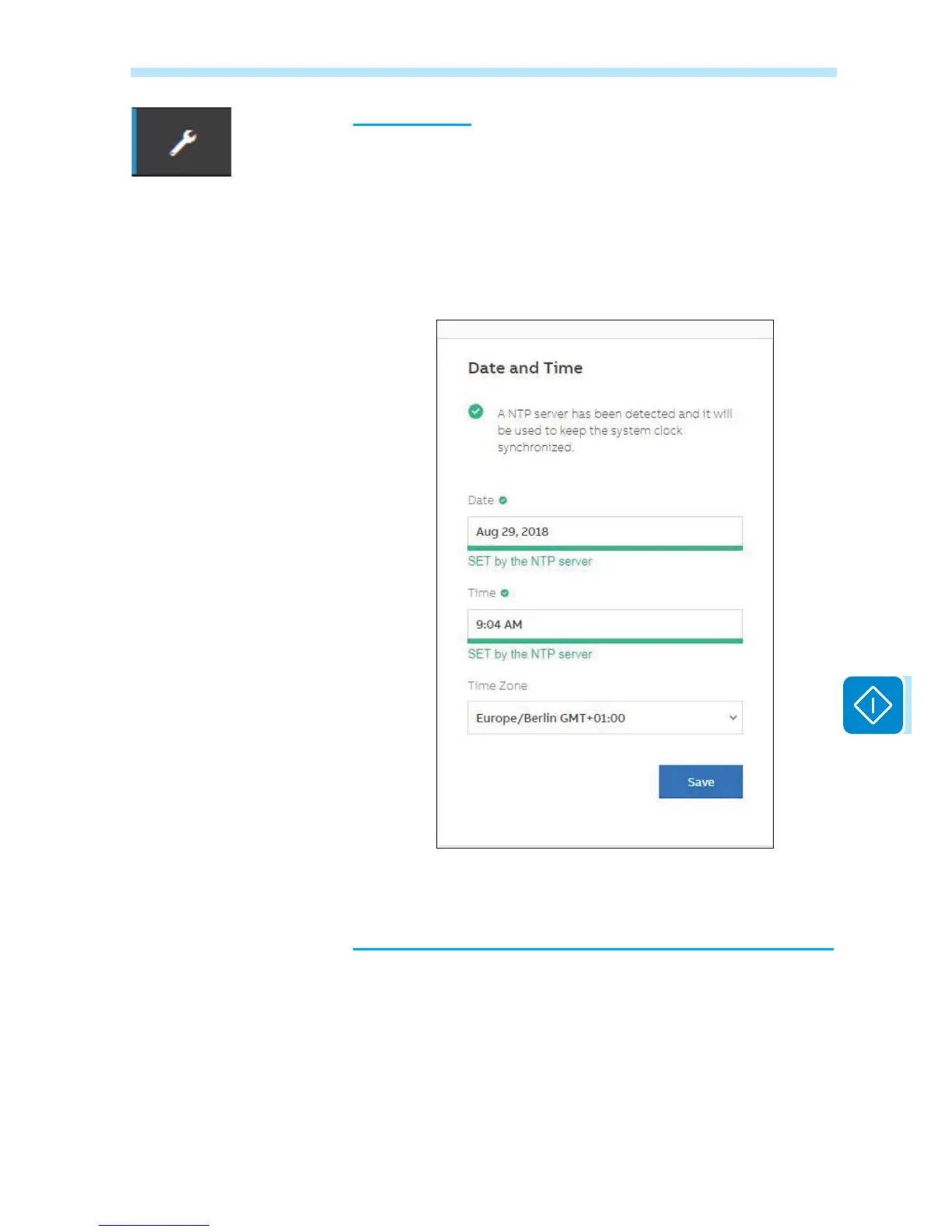Click the Date and Time heading
Image resolution: width=952 pixels, height=1232 pixels.
525,368
